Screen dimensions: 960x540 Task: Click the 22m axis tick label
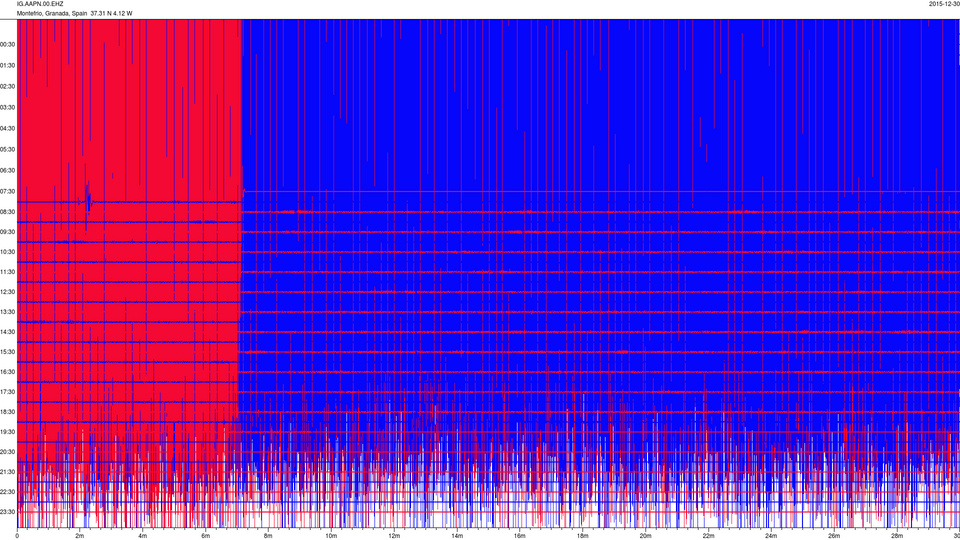coord(708,536)
